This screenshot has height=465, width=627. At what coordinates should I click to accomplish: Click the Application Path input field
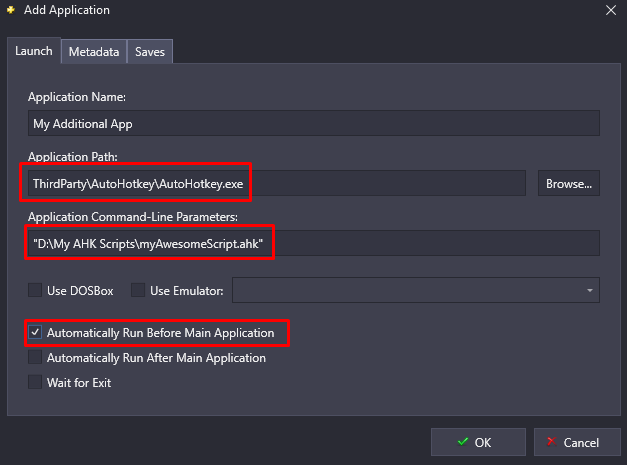(275, 184)
